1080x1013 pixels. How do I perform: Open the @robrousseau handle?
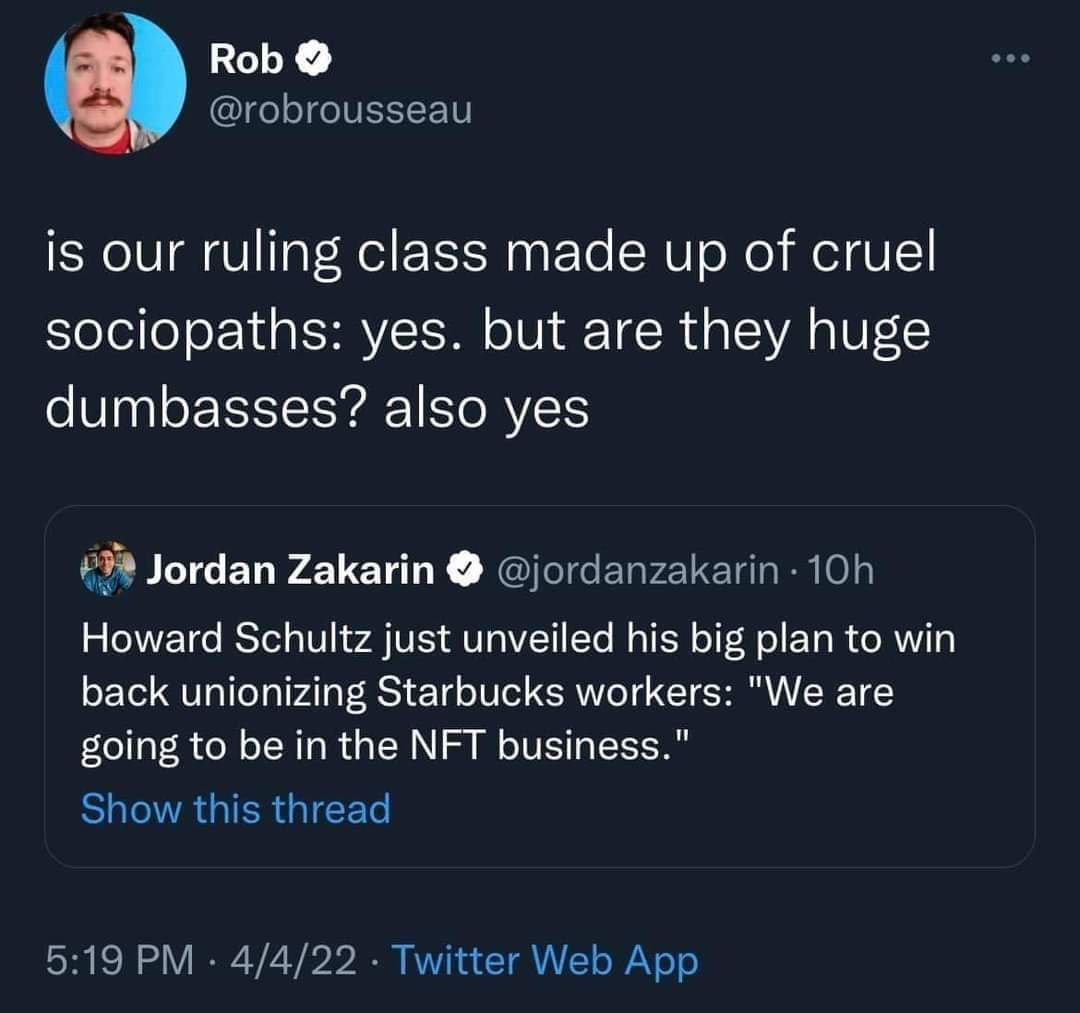(x=340, y=110)
